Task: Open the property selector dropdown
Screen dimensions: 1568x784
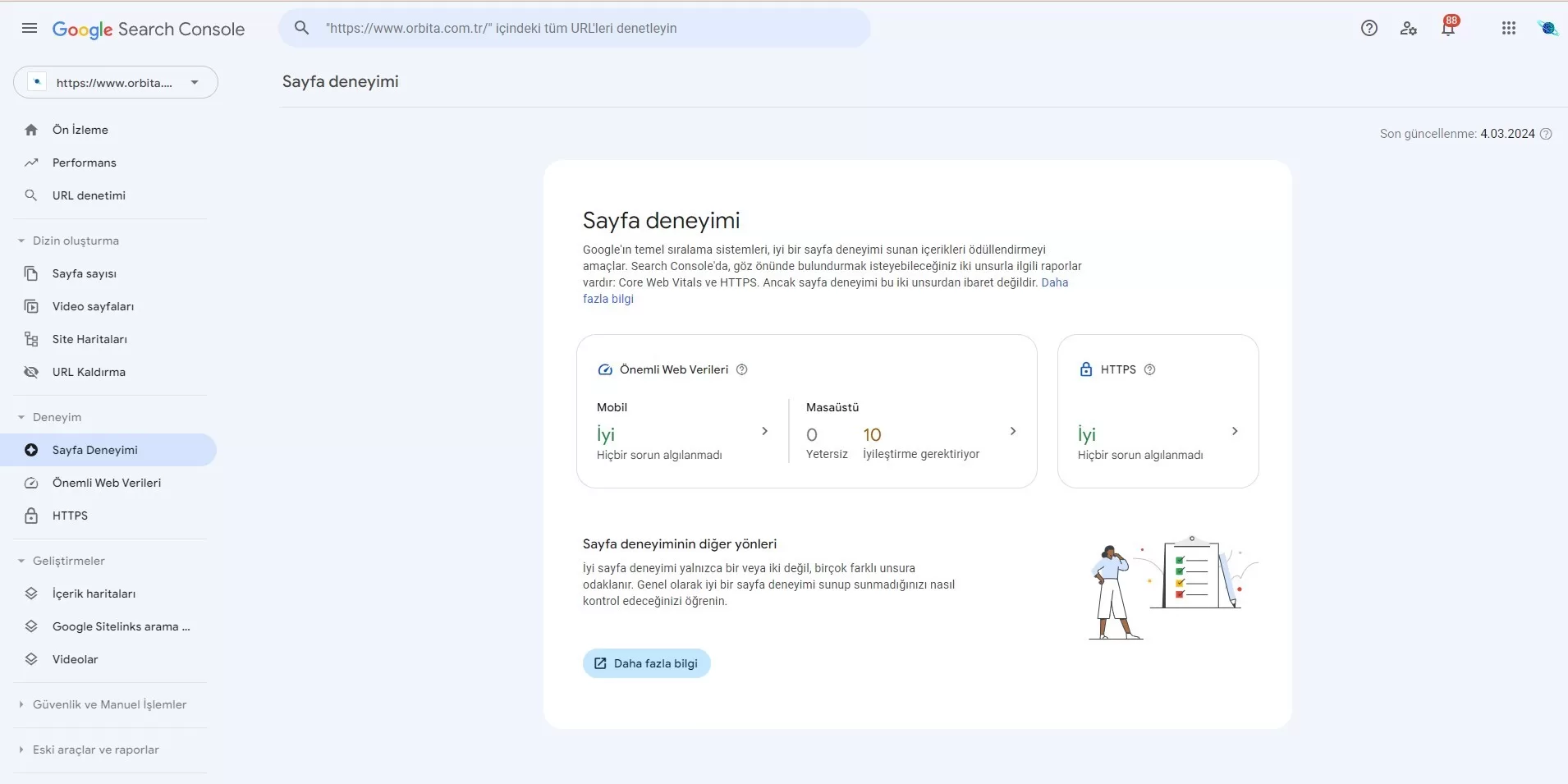Action: (116, 82)
